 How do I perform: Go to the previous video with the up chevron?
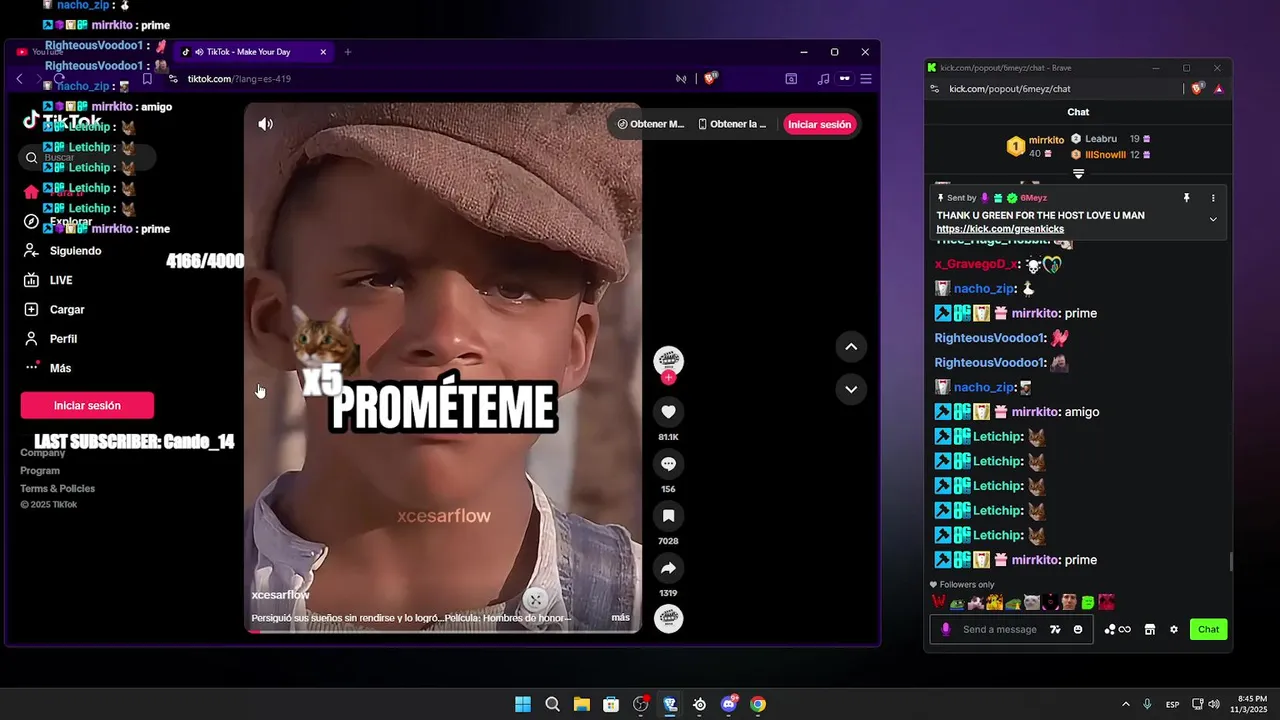click(851, 347)
